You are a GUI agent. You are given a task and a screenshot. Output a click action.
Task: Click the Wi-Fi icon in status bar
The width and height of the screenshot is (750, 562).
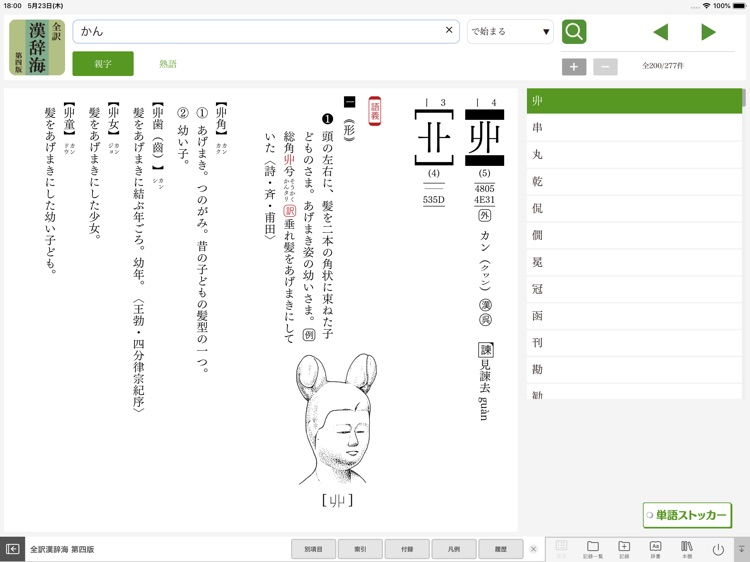coord(706,6)
